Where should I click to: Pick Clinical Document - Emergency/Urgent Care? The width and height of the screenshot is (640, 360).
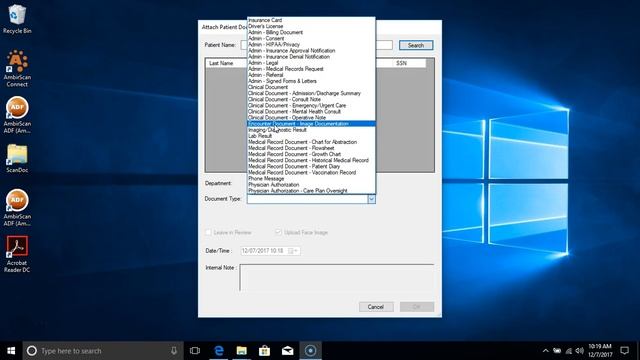point(311,105)
